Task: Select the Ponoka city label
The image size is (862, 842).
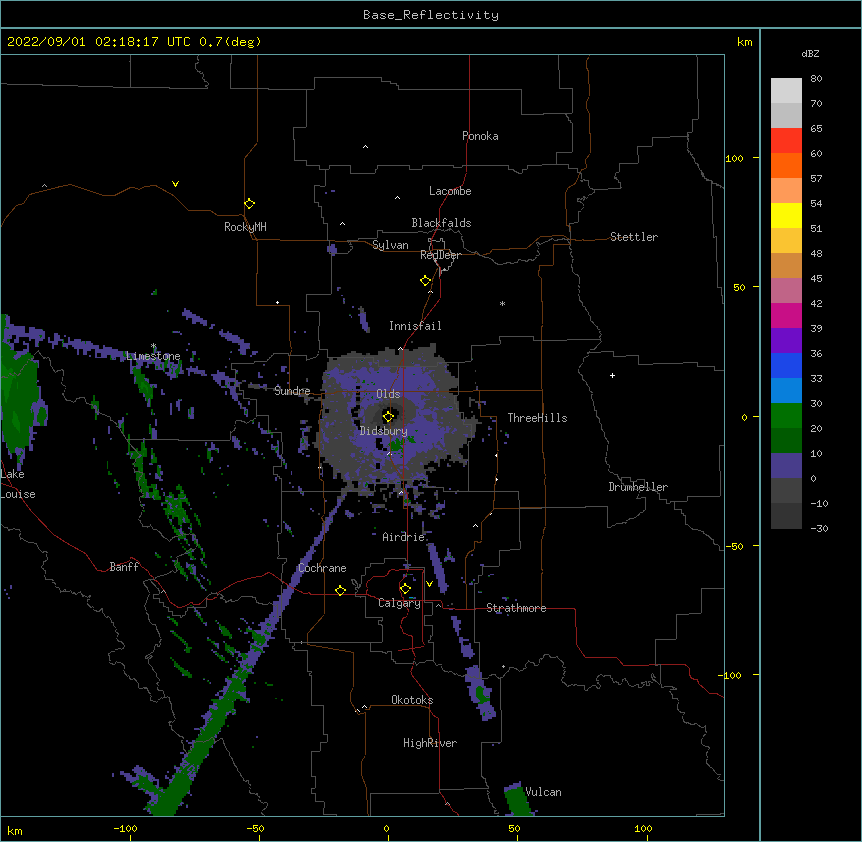Action: 480,136
